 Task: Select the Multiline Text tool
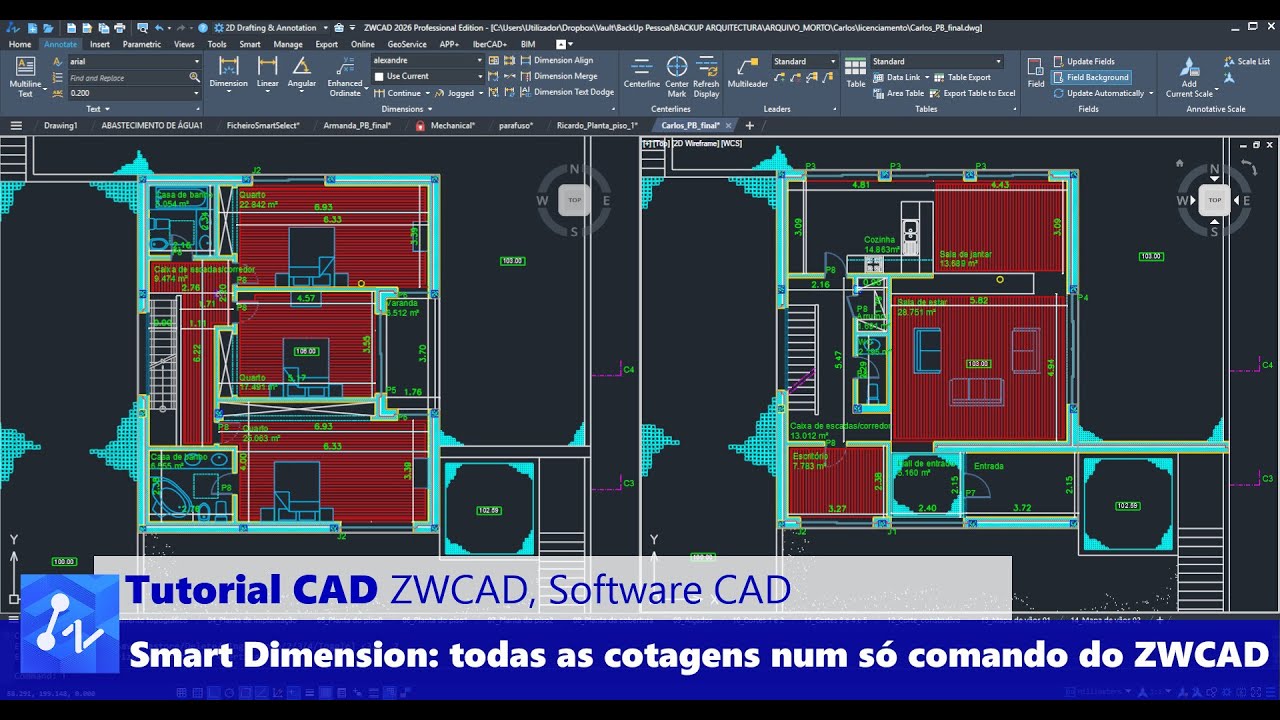pos(25,77)
